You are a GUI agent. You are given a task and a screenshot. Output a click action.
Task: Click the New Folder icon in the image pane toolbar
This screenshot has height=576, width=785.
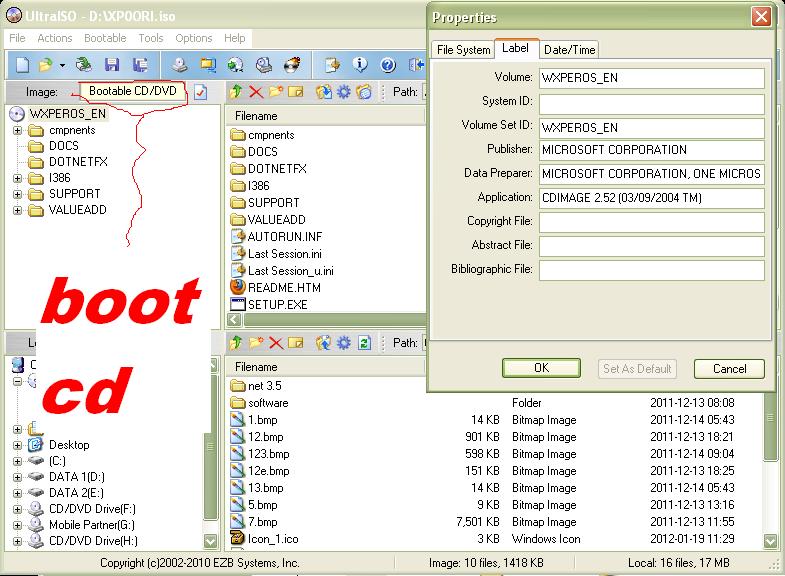[276, 92]
